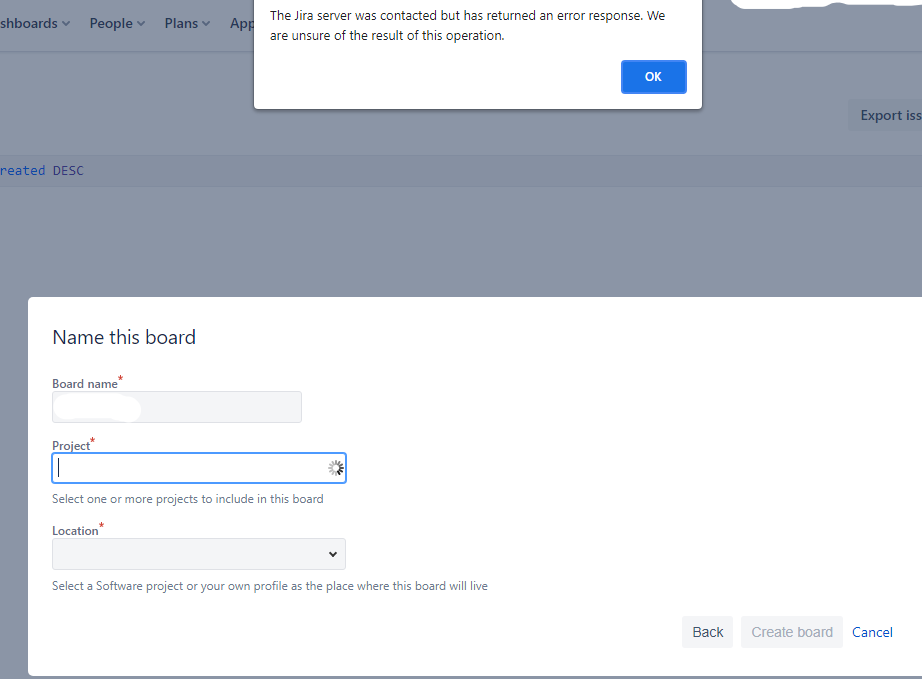Open the Location dropdown
Screen dimensions: 922x679
(199, 554)
